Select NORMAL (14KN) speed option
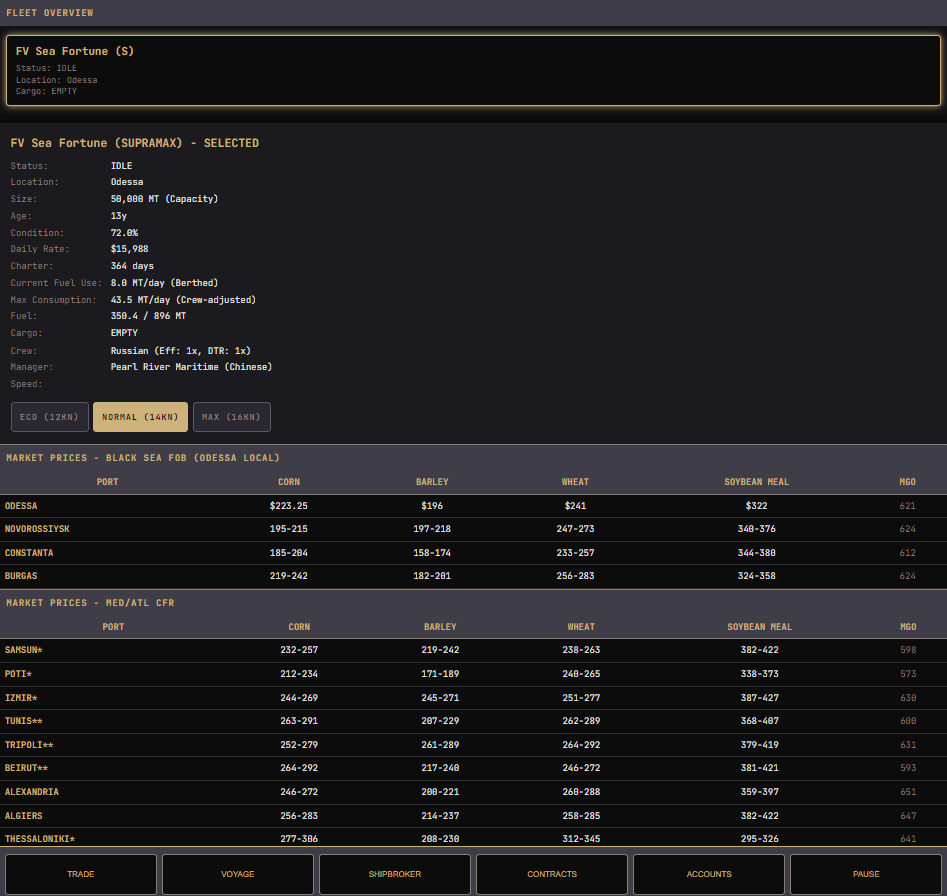 pyautogui.click(x=140, y=417)
